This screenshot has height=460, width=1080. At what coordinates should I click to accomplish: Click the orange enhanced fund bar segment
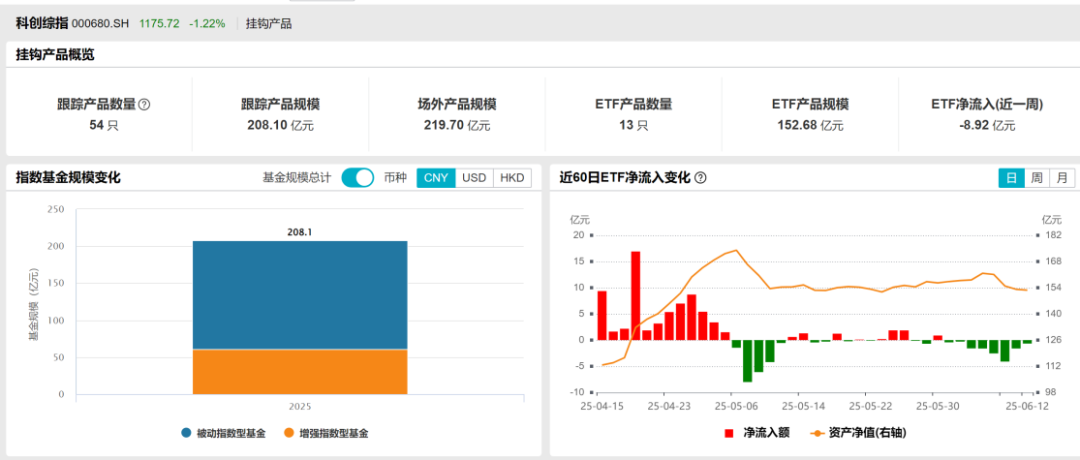[x=300, y=371]
